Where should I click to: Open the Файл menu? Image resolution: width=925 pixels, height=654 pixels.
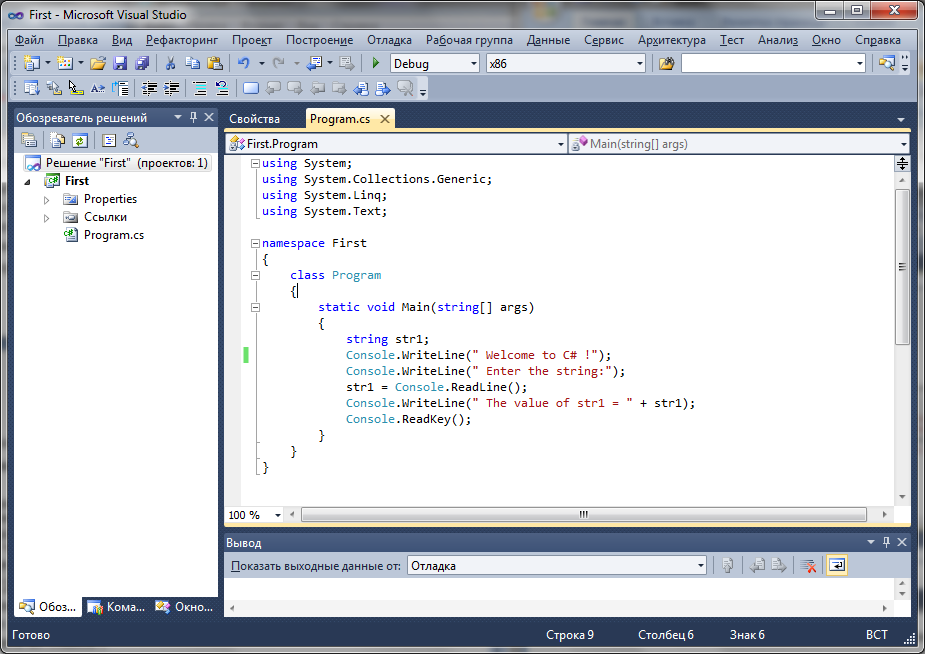[29, 40]
